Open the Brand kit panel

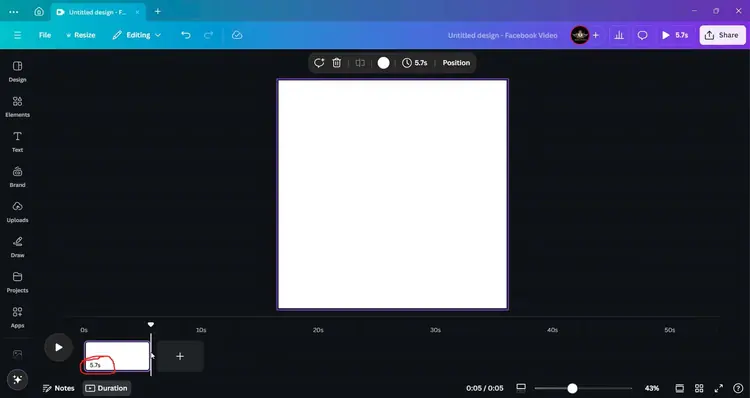(17, 177)
